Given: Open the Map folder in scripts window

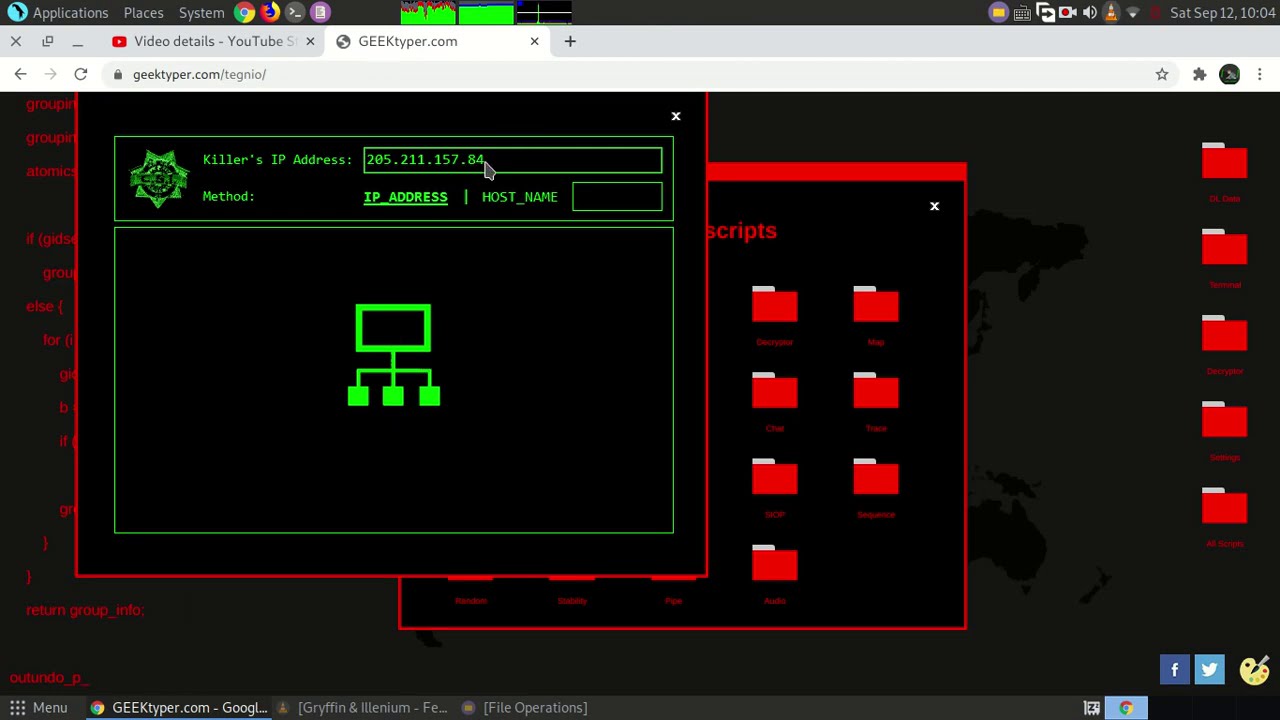Looking at the screenshot, I should coord(876,306).
